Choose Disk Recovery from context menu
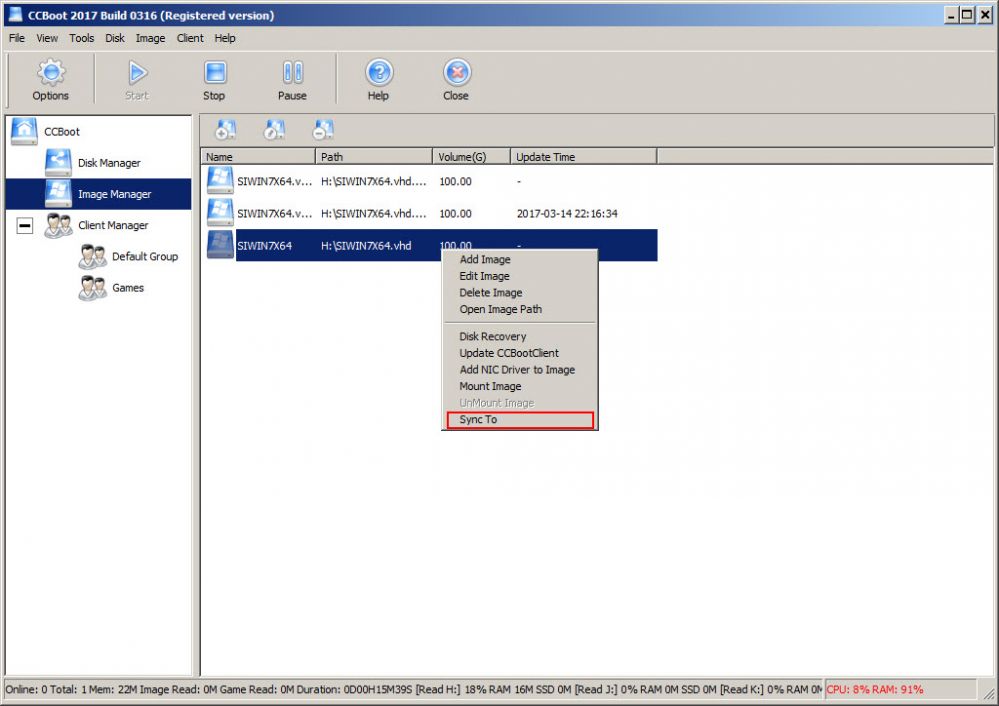Screen dimensions: 999x706 [x=520, y=336]
